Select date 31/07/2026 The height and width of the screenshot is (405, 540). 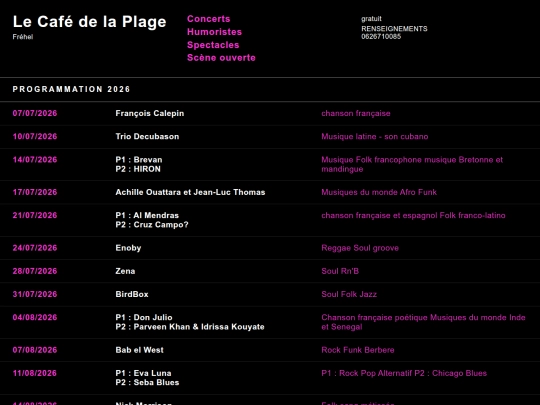[35, 294]
